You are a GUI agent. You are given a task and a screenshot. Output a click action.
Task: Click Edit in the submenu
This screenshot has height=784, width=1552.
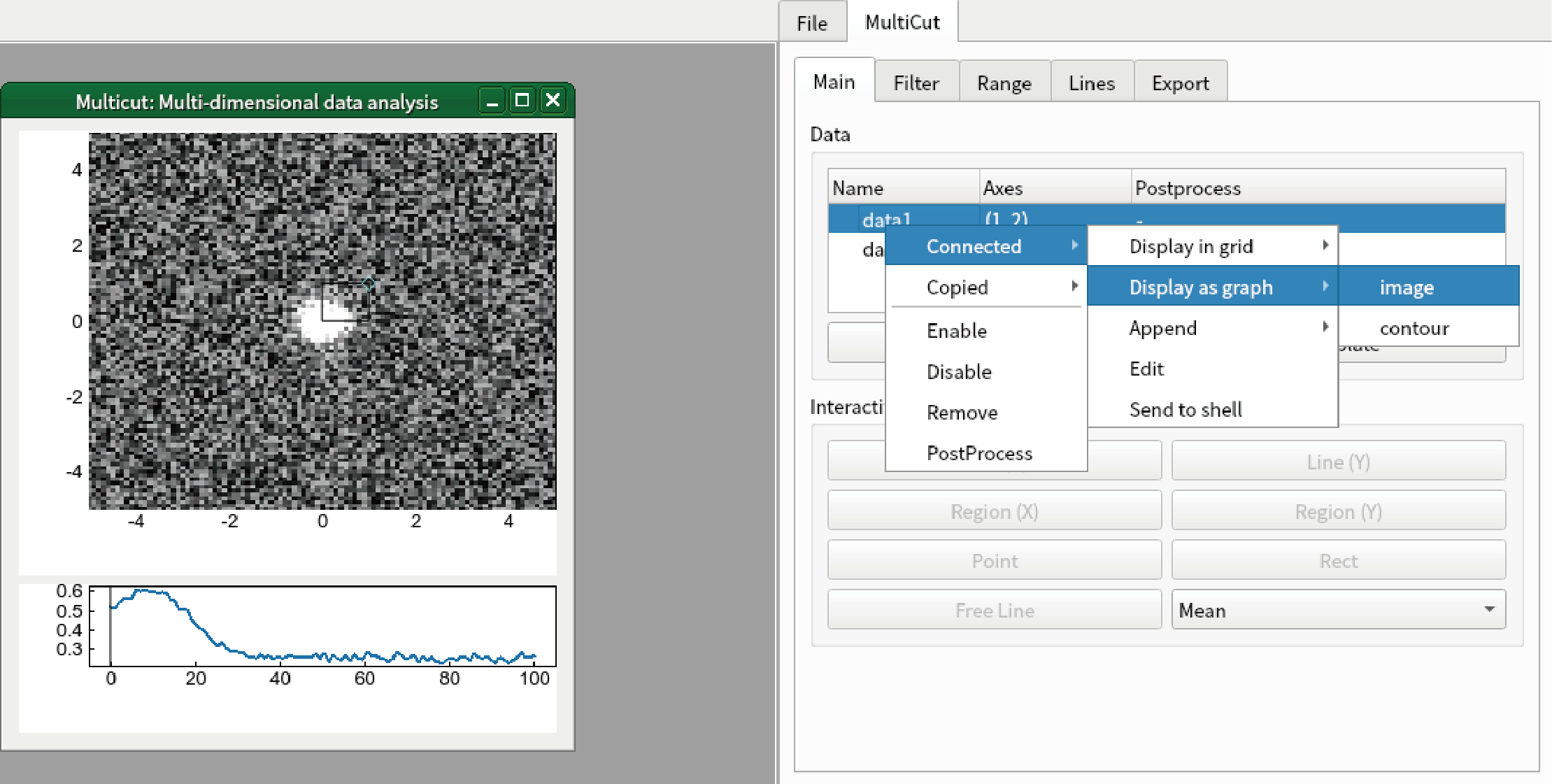[1212, 369]
